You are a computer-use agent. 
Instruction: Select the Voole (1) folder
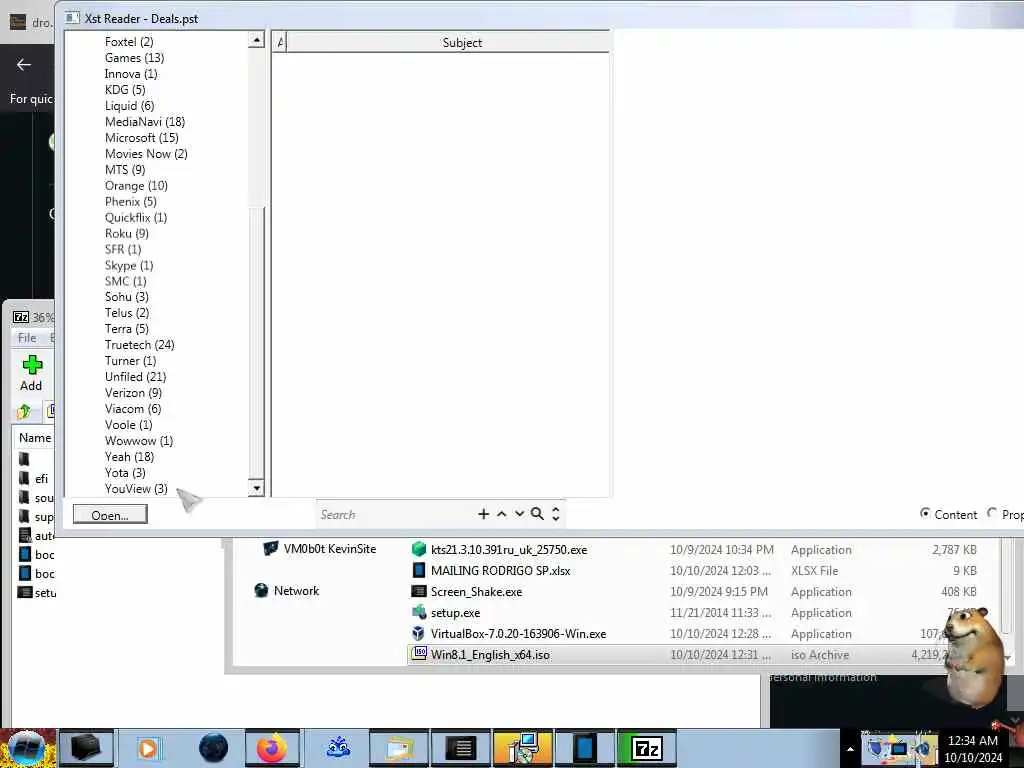129,424
